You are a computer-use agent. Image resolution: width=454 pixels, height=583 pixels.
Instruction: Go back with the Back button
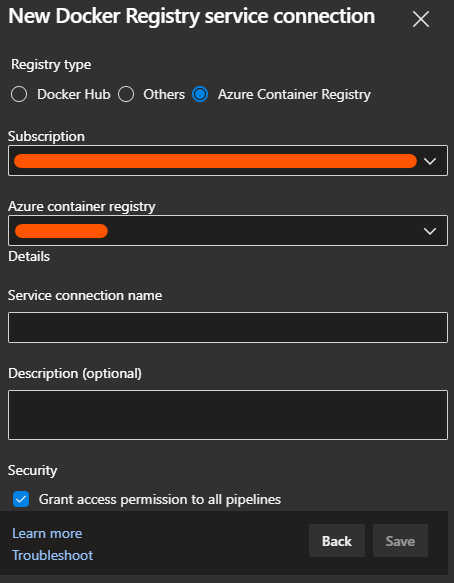pyautogui.click(x=337, y=541)
